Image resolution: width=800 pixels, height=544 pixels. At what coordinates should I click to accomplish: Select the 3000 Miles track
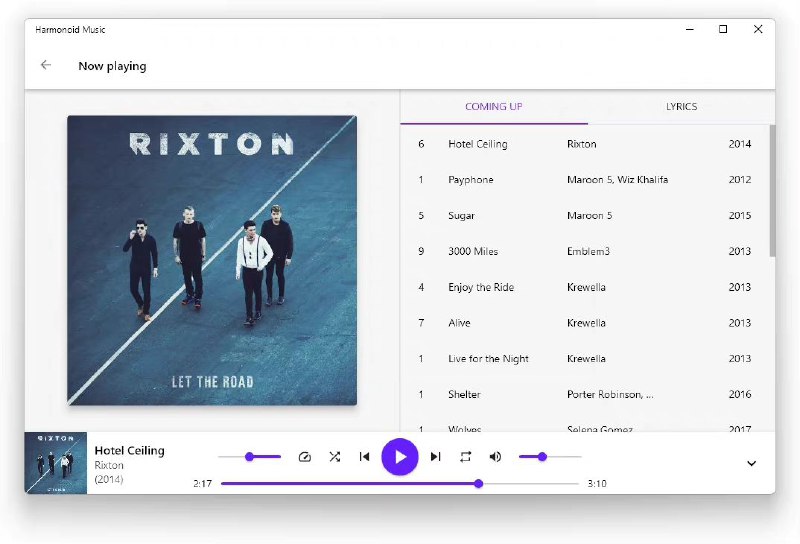click(x=585, y=251)
